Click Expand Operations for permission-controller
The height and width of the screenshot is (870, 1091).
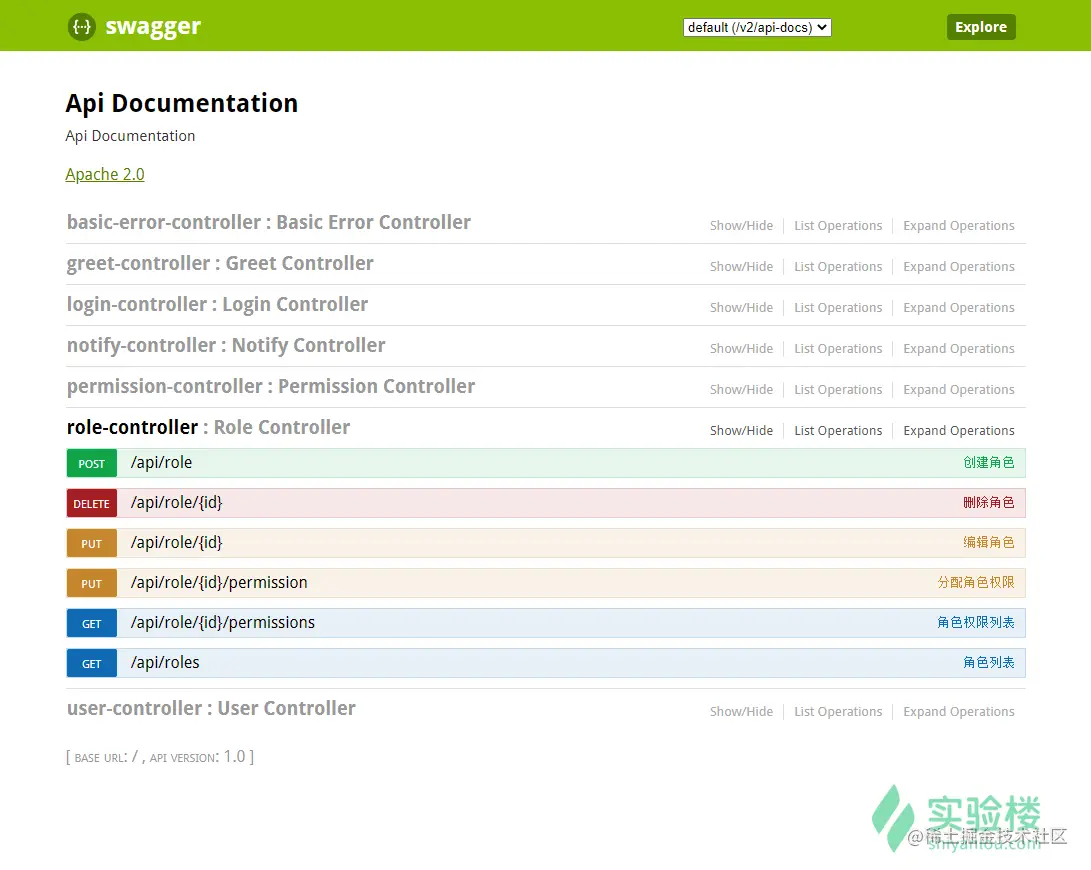[x=959, y=390]
